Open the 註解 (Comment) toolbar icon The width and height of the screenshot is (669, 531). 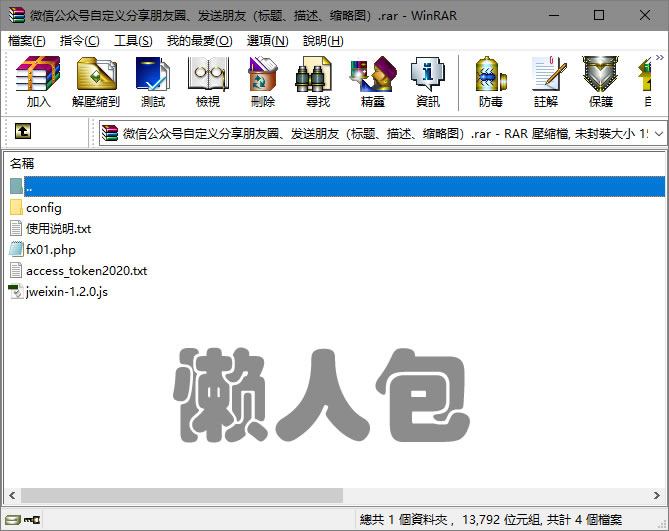(x=546, y=82)
